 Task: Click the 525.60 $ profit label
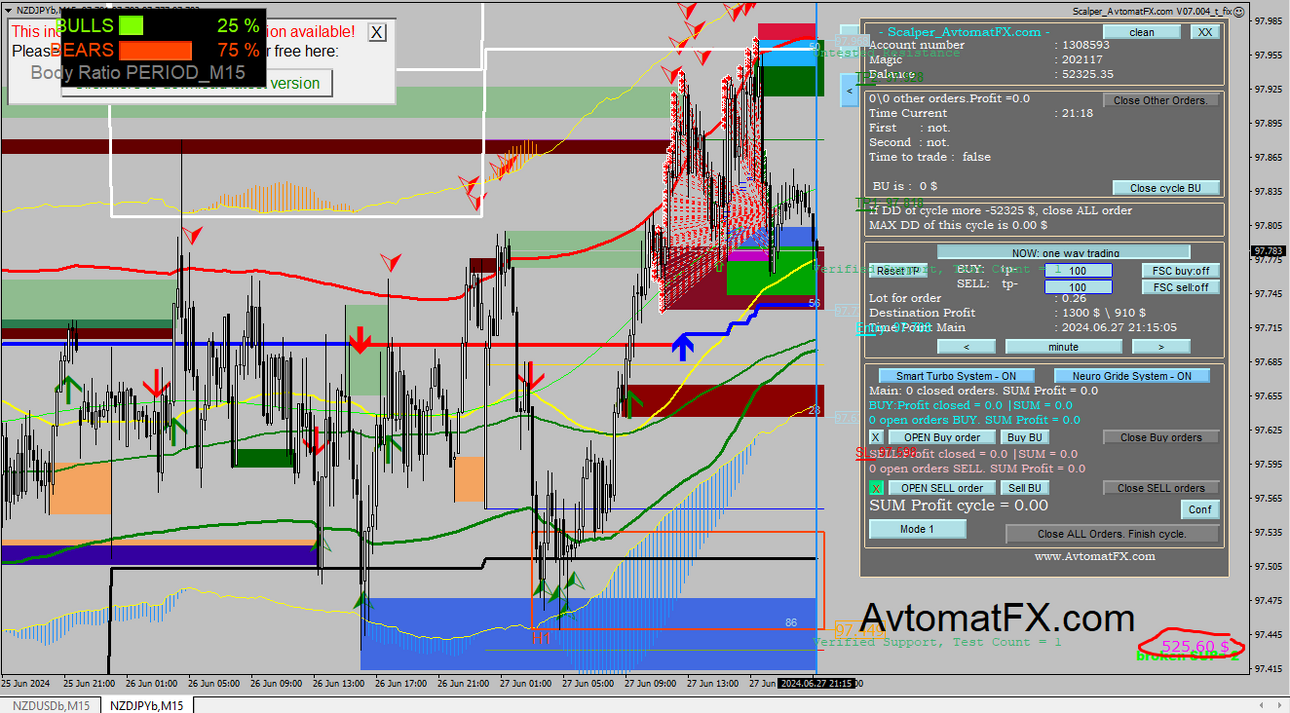pyautogui.click(x=1195, y=647)
